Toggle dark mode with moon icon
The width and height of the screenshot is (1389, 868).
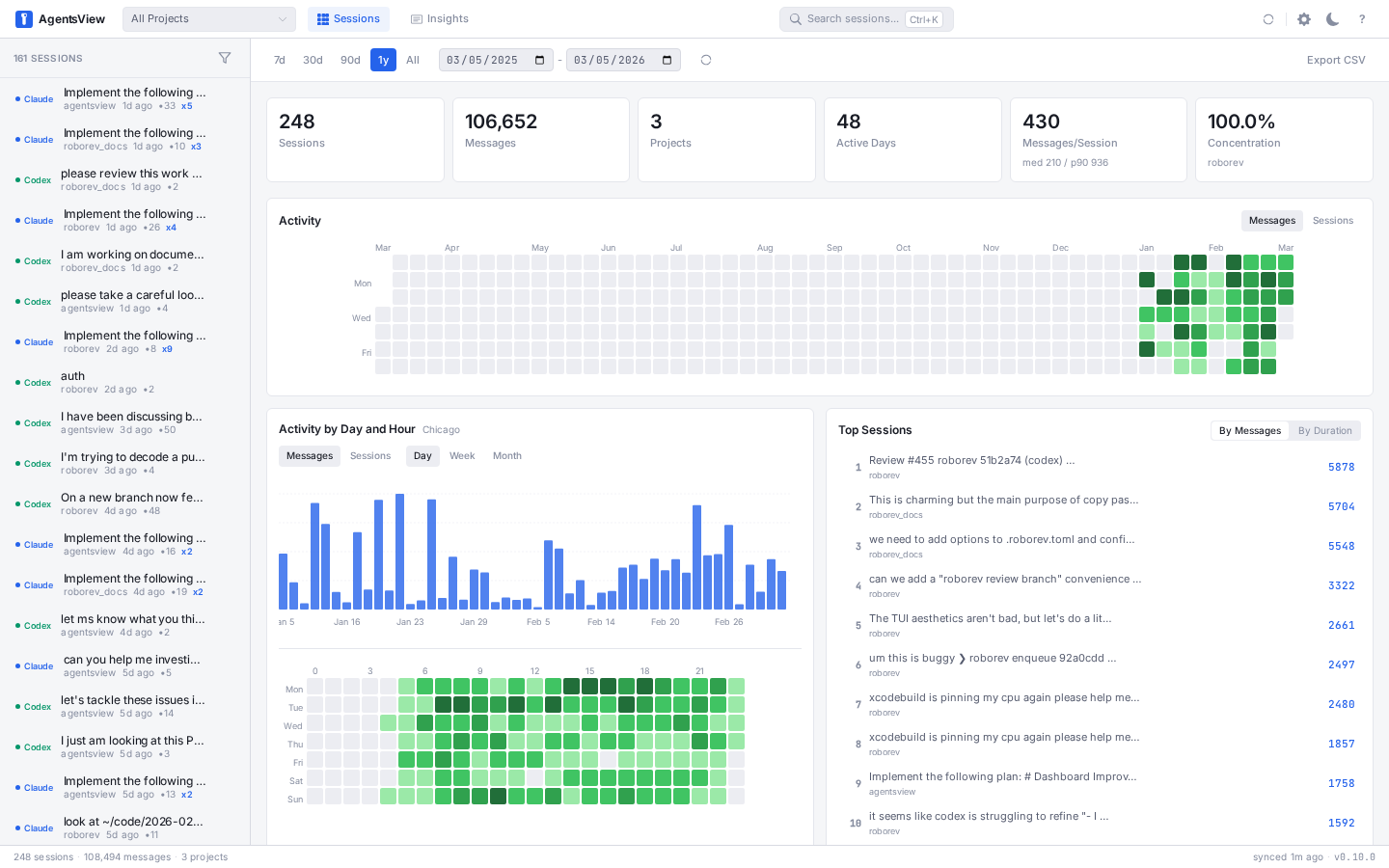point(1333,19)
